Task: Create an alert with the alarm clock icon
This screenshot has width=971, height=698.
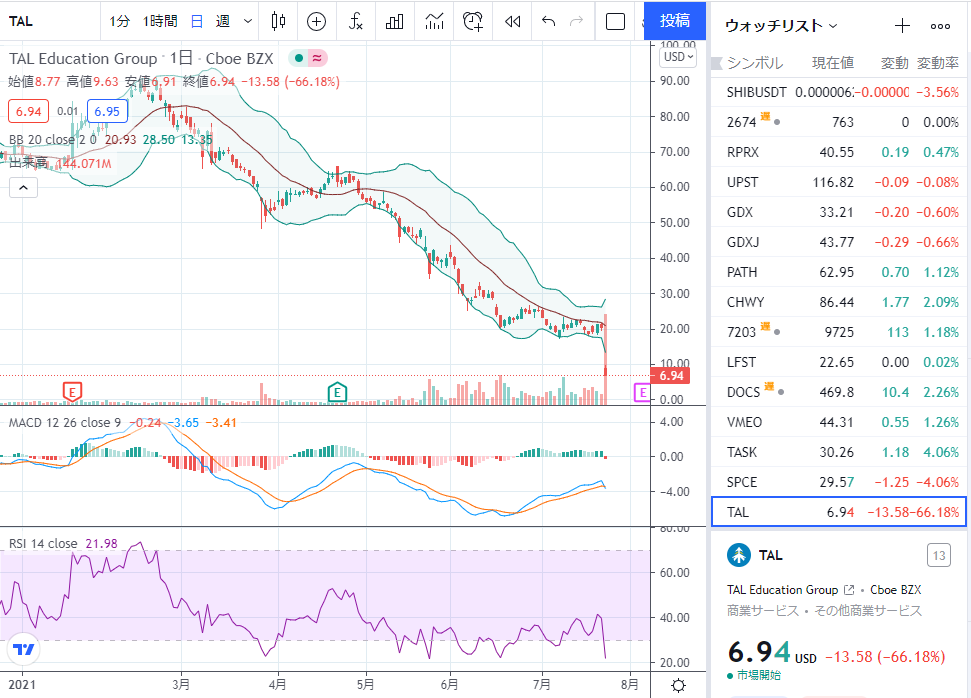Action: click(x=473, y=22)
